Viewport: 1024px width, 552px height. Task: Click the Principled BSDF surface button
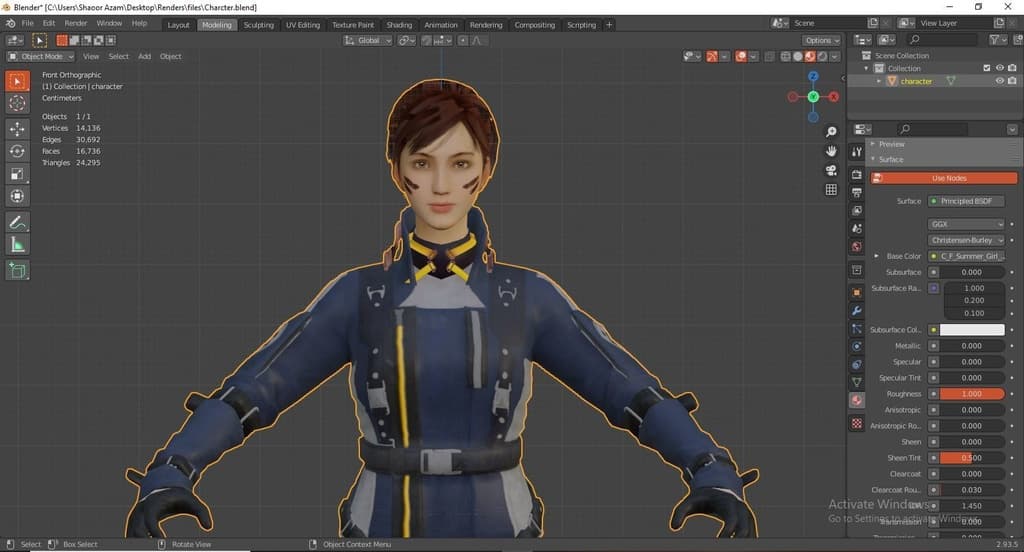[966, 201]
